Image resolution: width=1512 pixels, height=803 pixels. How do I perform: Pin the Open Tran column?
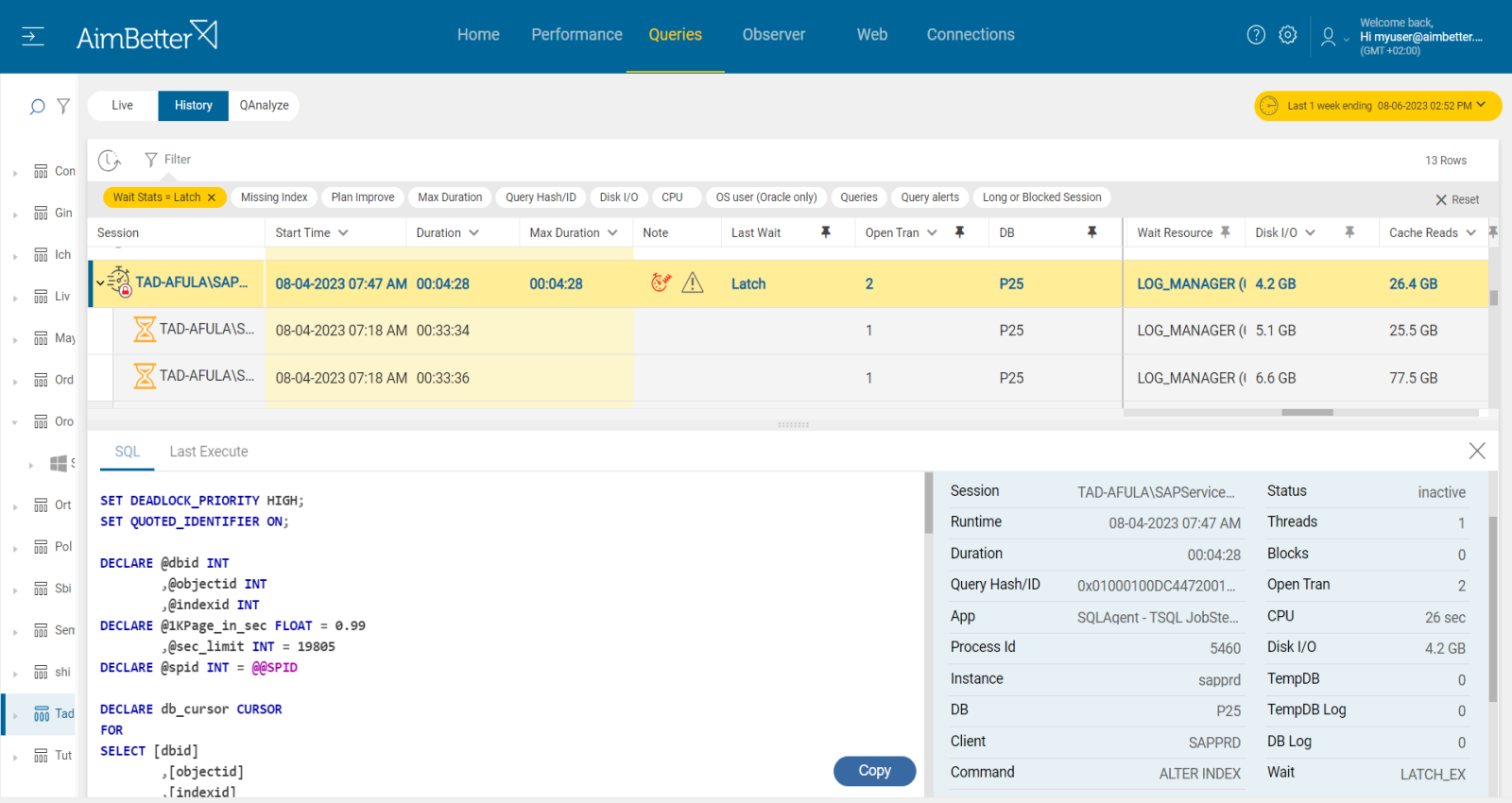click(x=959, y=232)
